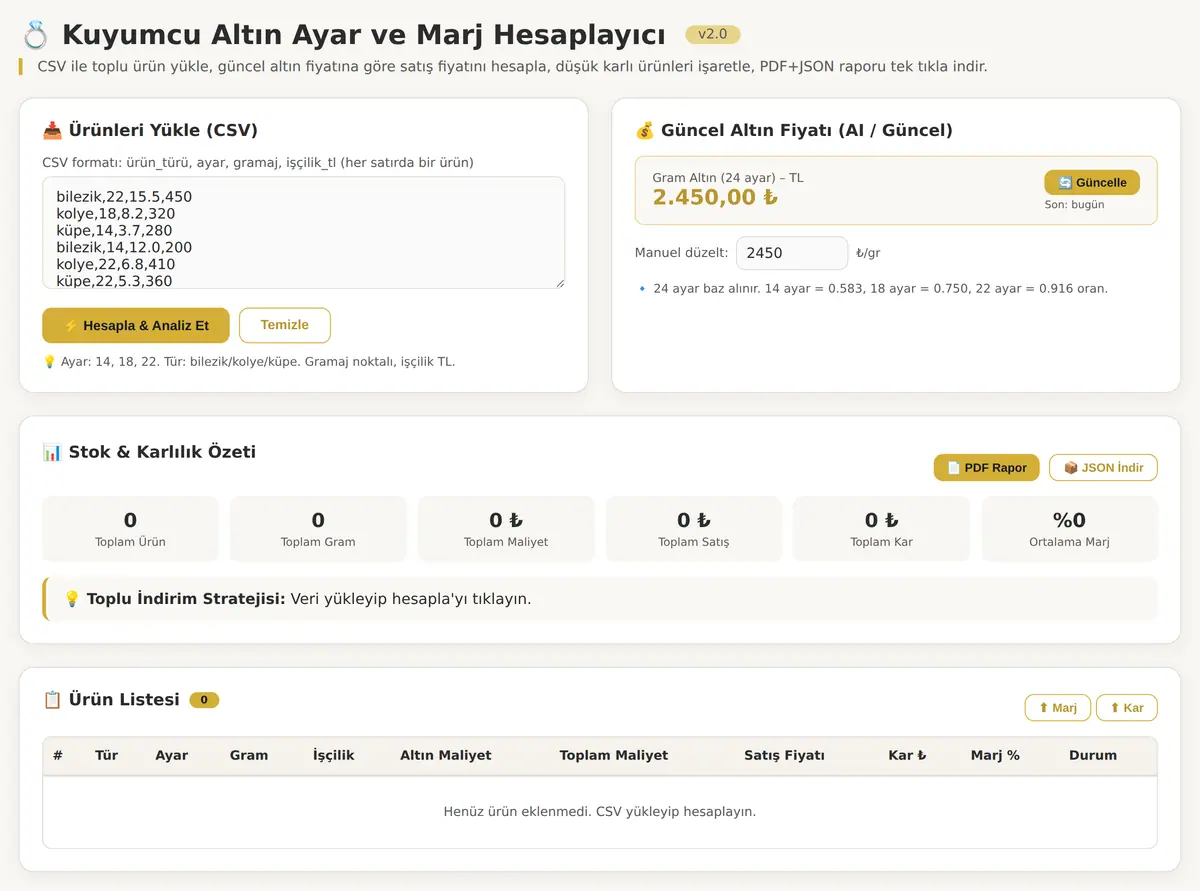Click the Altın Maliyet column header
This screenshot has width=1200, height=891.
[446, 755]
